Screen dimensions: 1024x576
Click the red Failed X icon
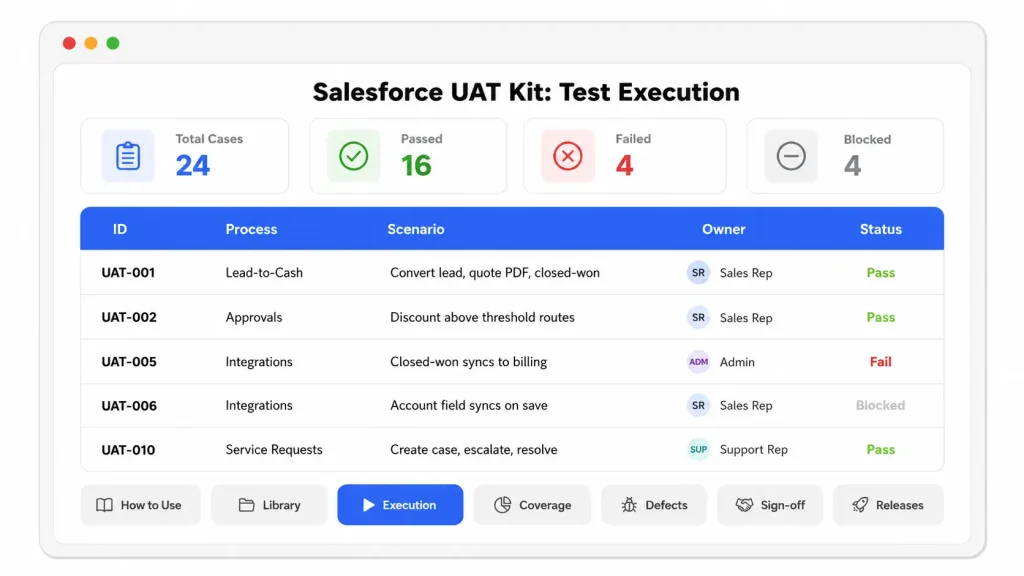click(x=568, y=156)
